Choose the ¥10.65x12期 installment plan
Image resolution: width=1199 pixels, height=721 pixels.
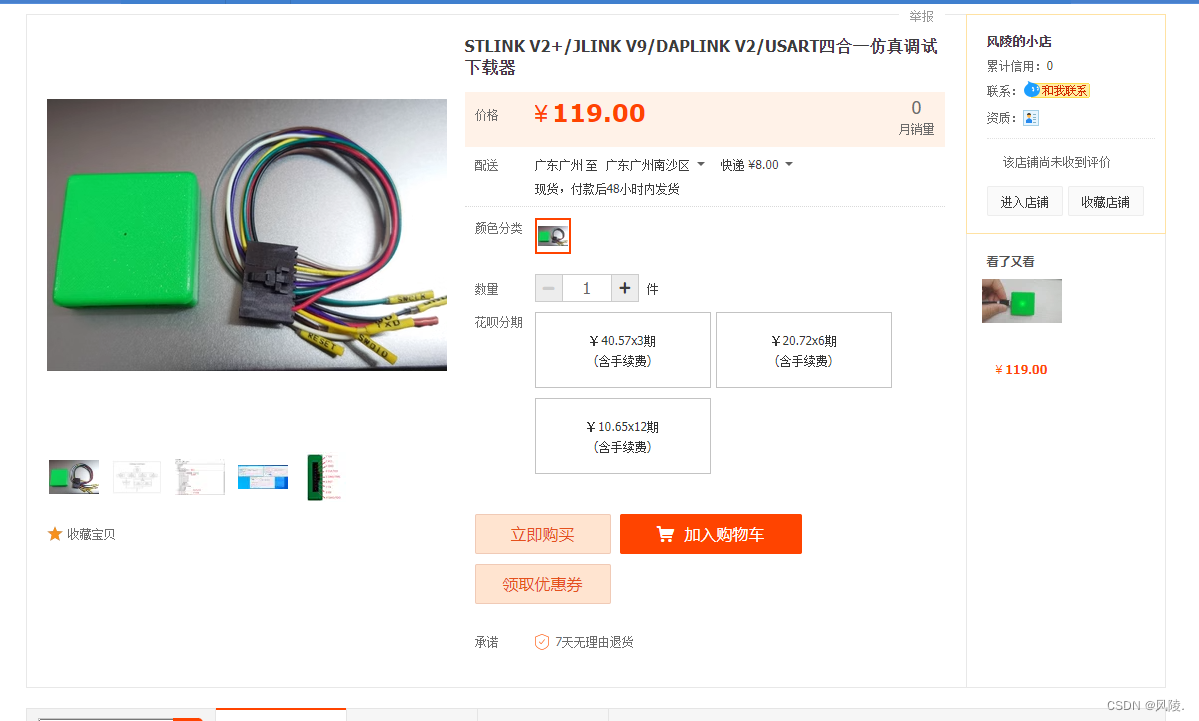click(622, 436)
